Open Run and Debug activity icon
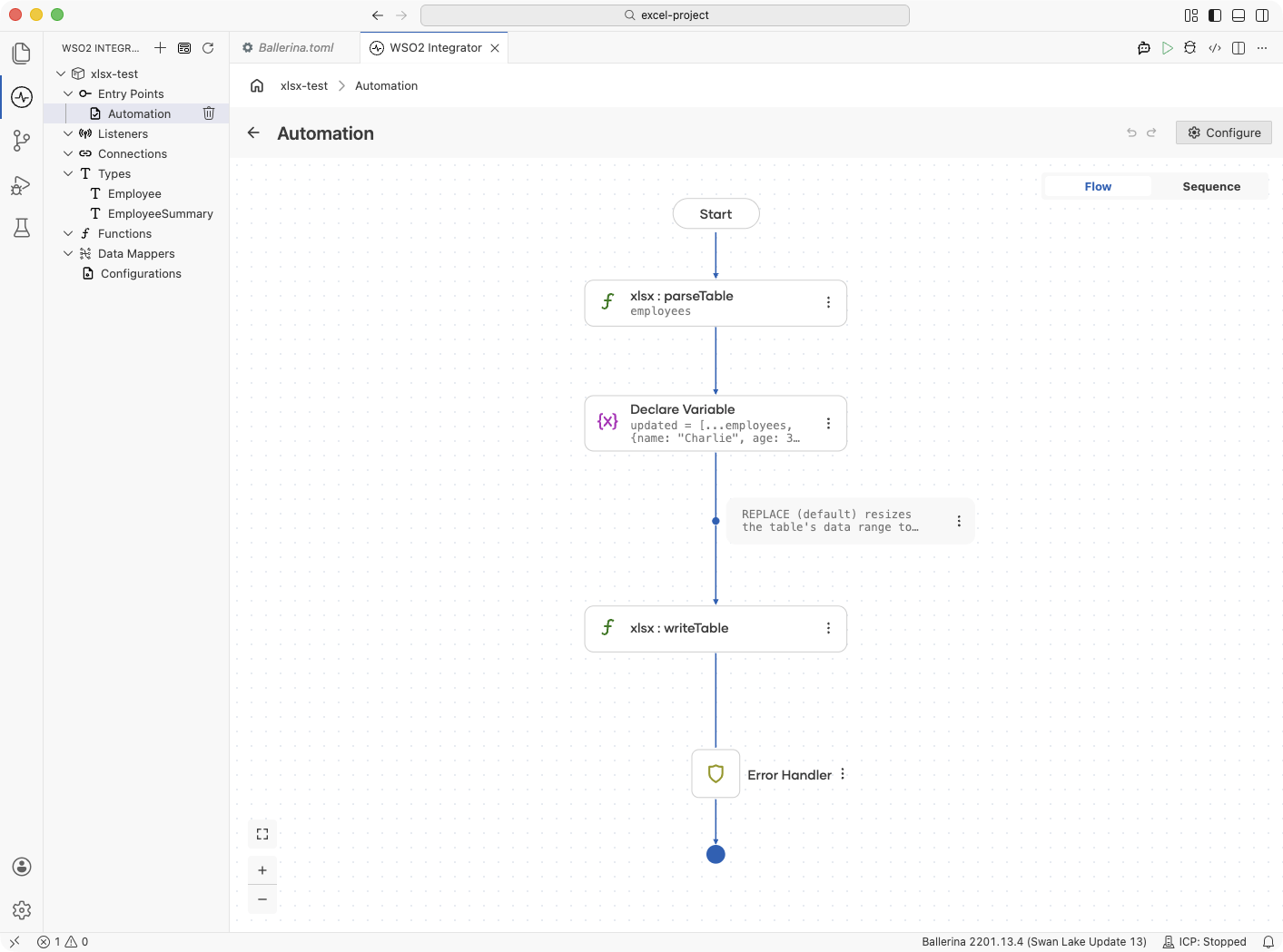The image size is (1283, 952). [x=22, y=185]
